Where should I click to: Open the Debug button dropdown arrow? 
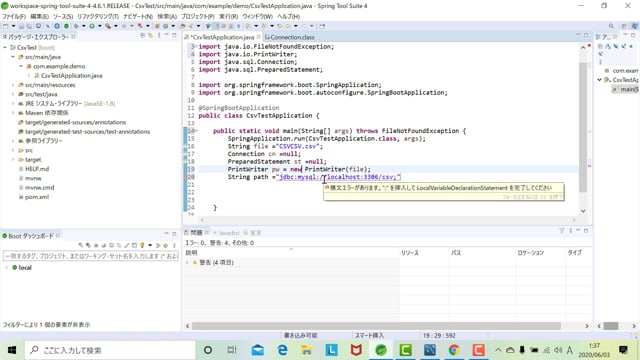84,26
